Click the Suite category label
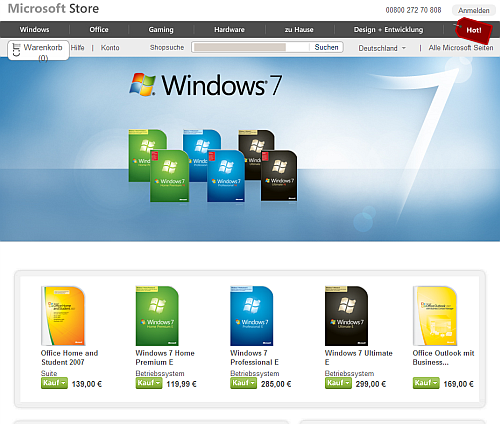Screen dimensions: 500x424 [49, 373]
